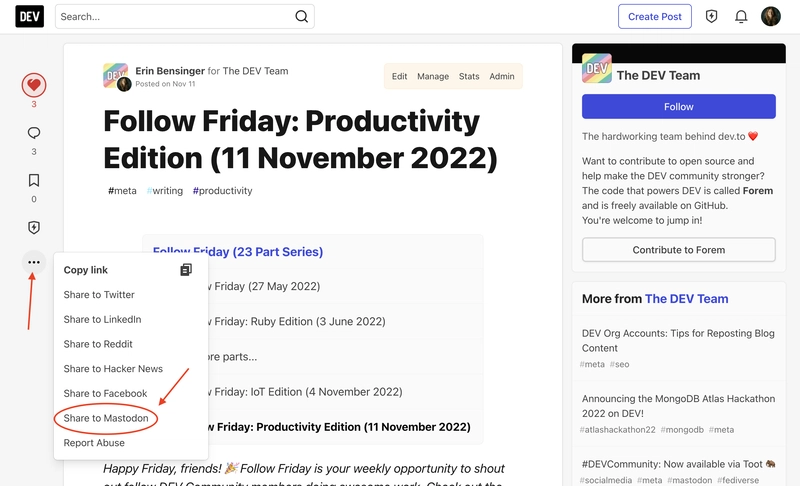Click the Edit post link
The width and height of the screenshot is (800, 486).
(x=399, y=76)
